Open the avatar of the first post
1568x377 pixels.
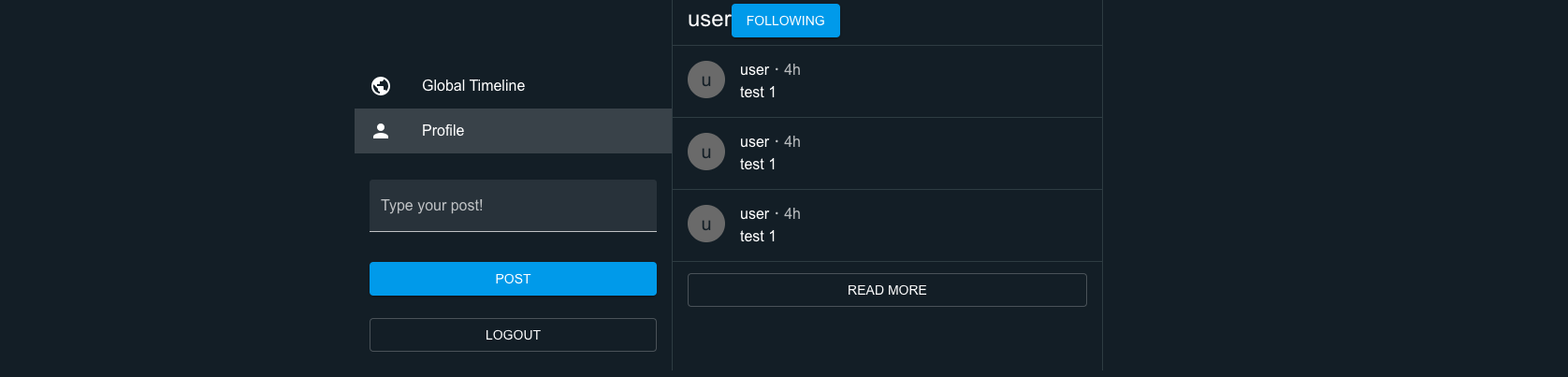(706, 80)
